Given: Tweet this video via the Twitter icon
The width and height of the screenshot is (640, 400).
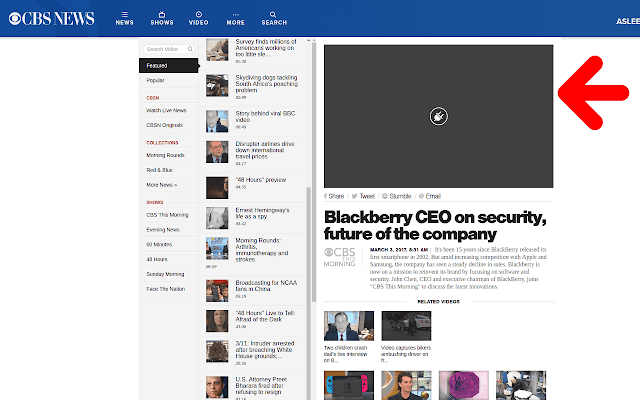Looking at the screenshot, I should [x=363, y=197].
